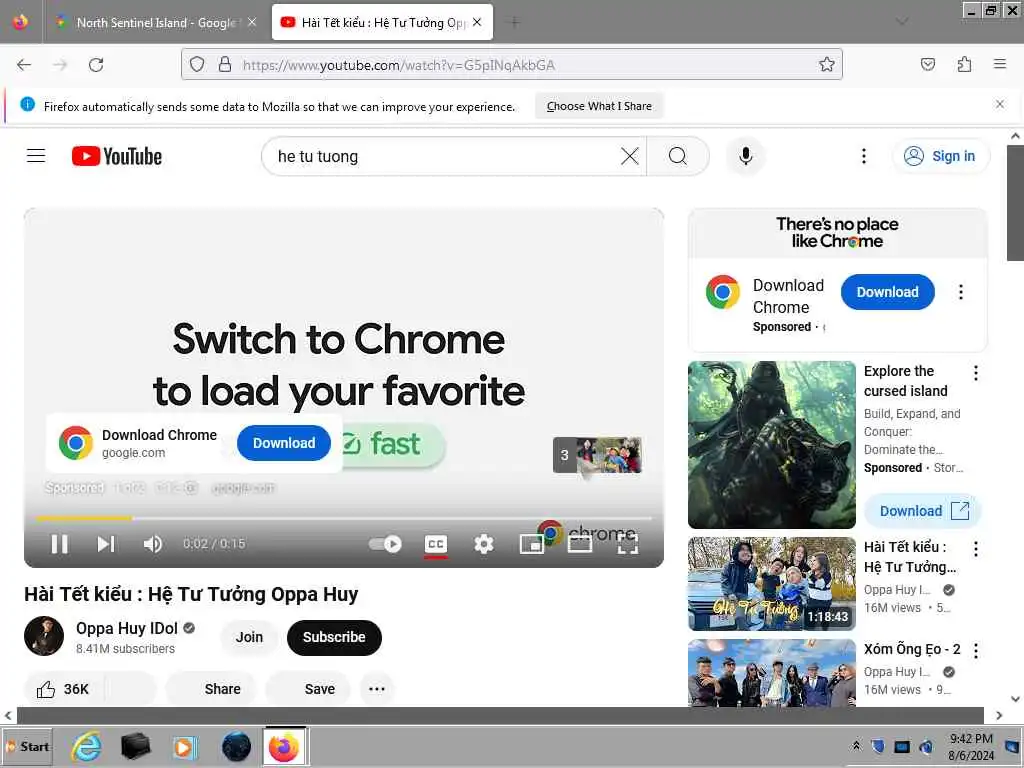Save the video to a playlist
Image resolution: width=1024 pixels, height=768 pixels.
[308, 689]
